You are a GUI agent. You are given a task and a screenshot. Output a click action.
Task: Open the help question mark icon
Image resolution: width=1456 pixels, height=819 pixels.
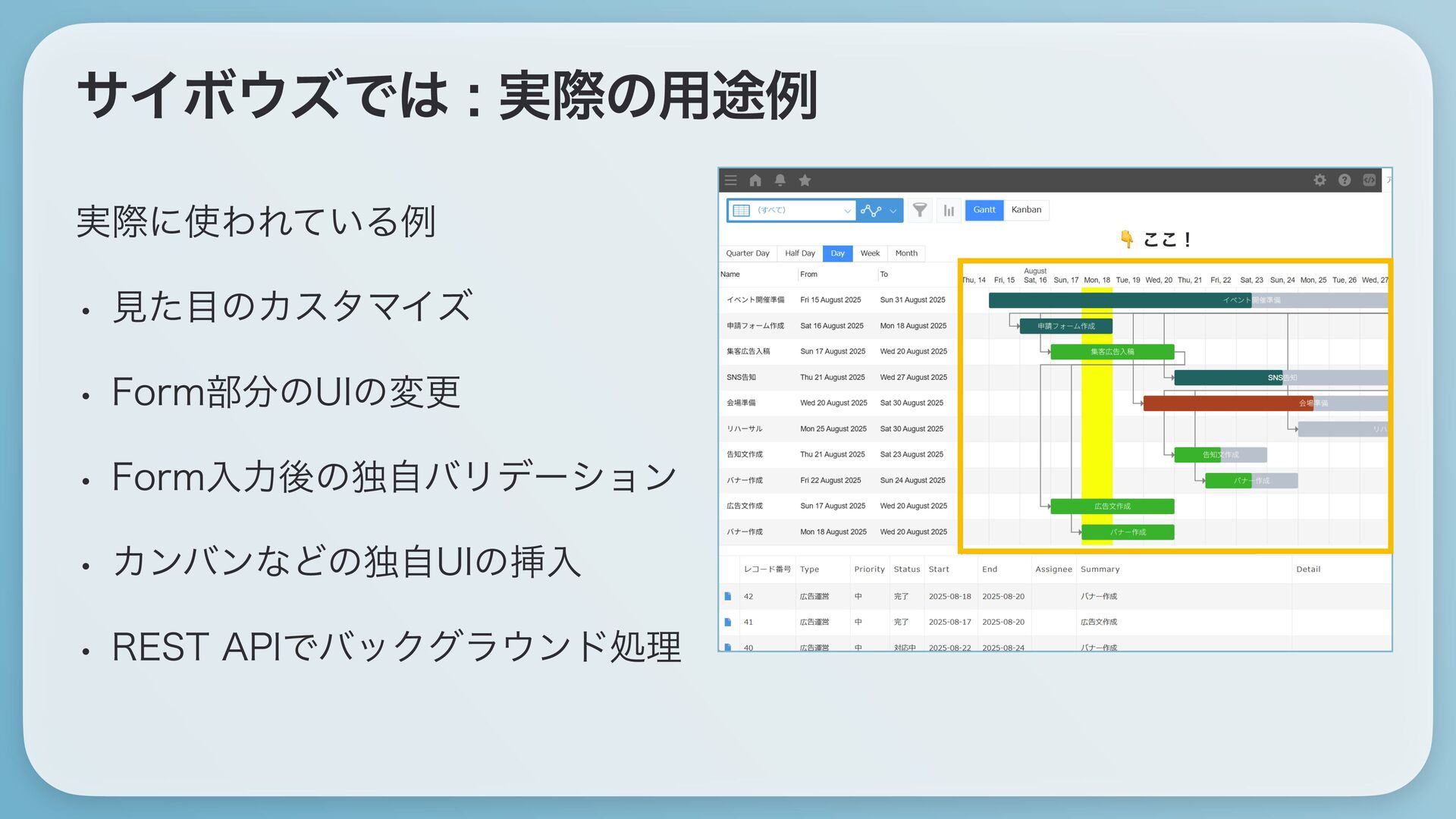tap(1345, 180)
